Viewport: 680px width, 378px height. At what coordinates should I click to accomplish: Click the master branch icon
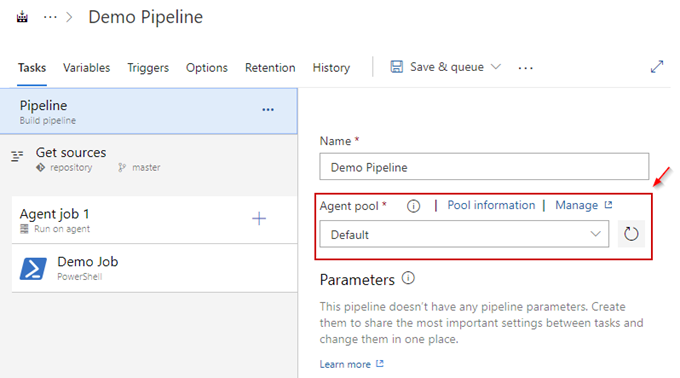[122, 167]
